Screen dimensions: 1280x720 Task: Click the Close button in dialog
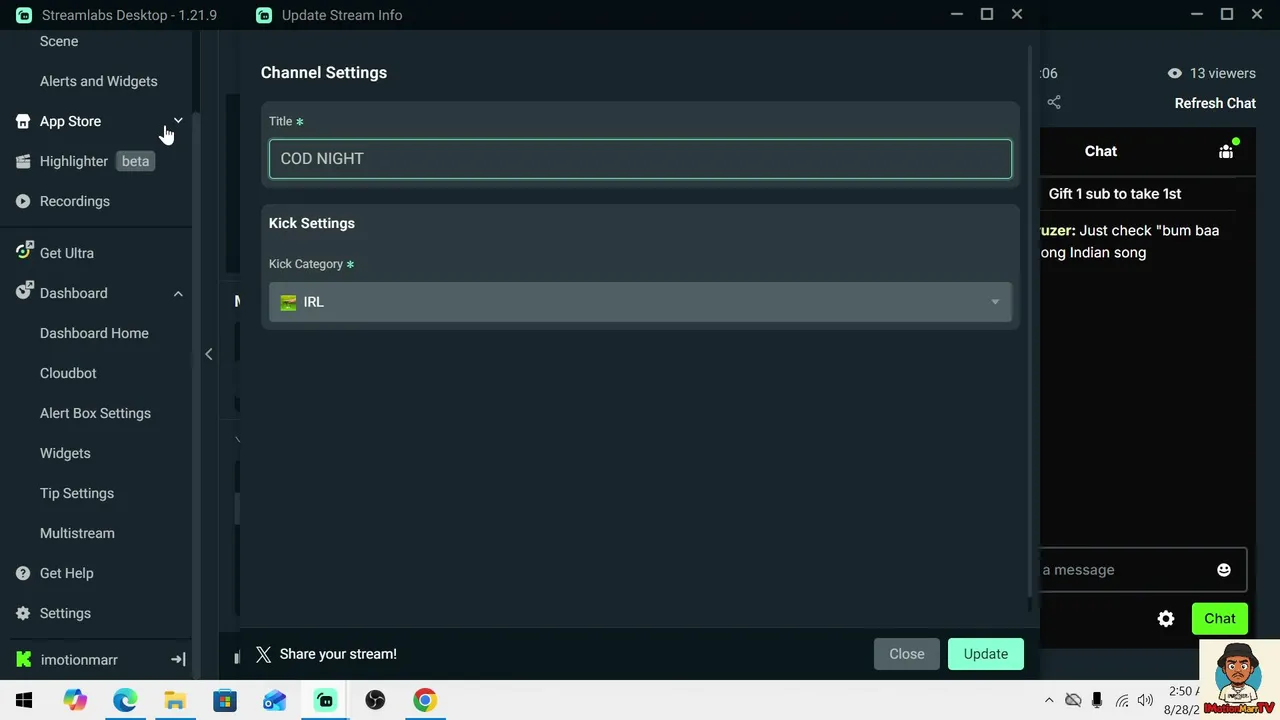907,654
